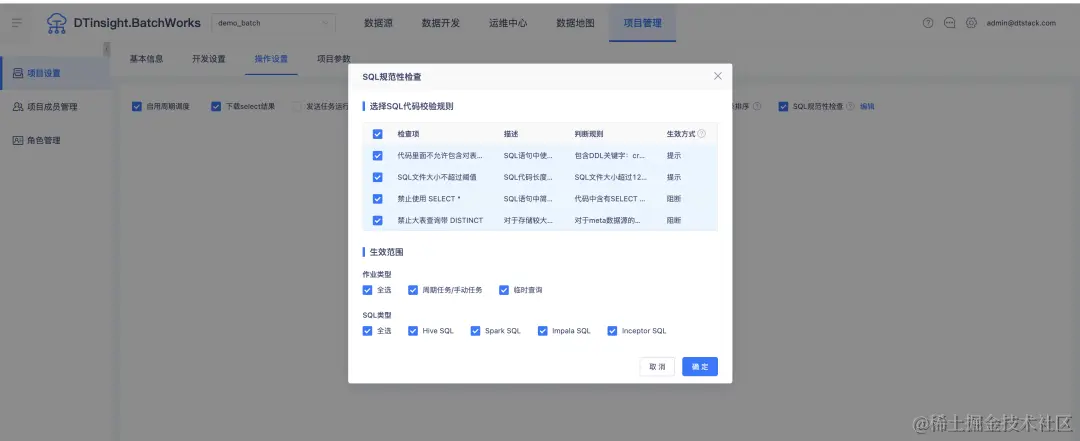Click the 取消 cancel button
Screen dimensions: 1080x441
(x=657, y=367)
